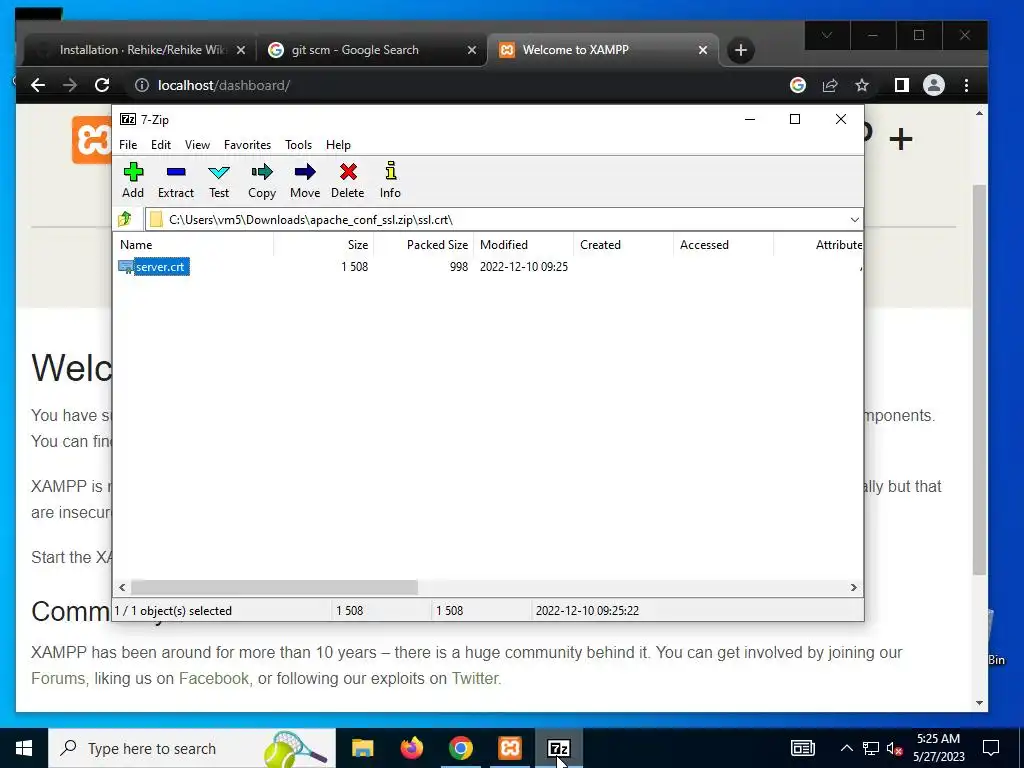Click the muted volume tray icon
The image size is (1024, 768).
pos(895,748)
